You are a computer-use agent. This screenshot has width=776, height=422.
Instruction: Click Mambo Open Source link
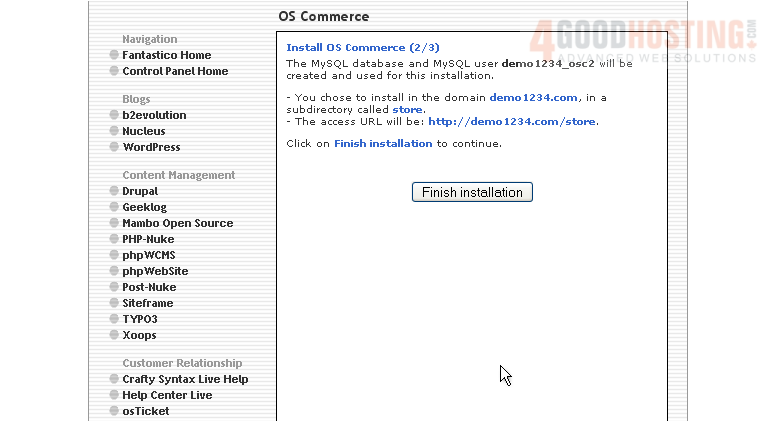[177, 223]
